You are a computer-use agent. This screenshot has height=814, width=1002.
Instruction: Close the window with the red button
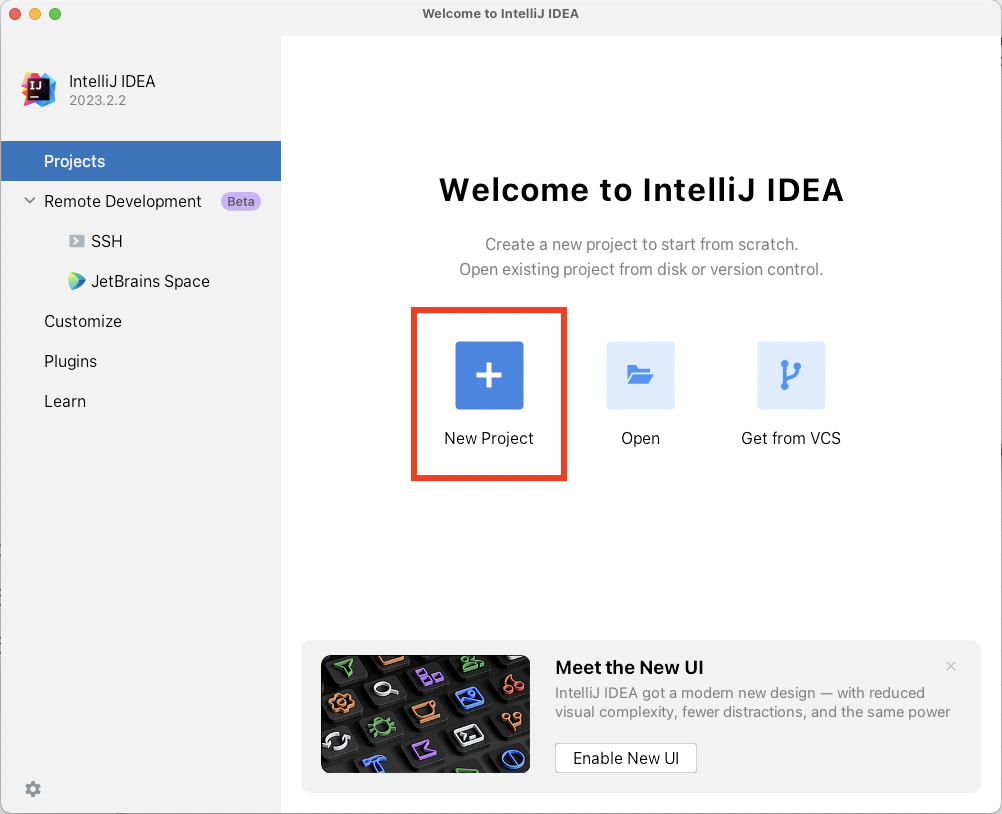pos(15,13)
